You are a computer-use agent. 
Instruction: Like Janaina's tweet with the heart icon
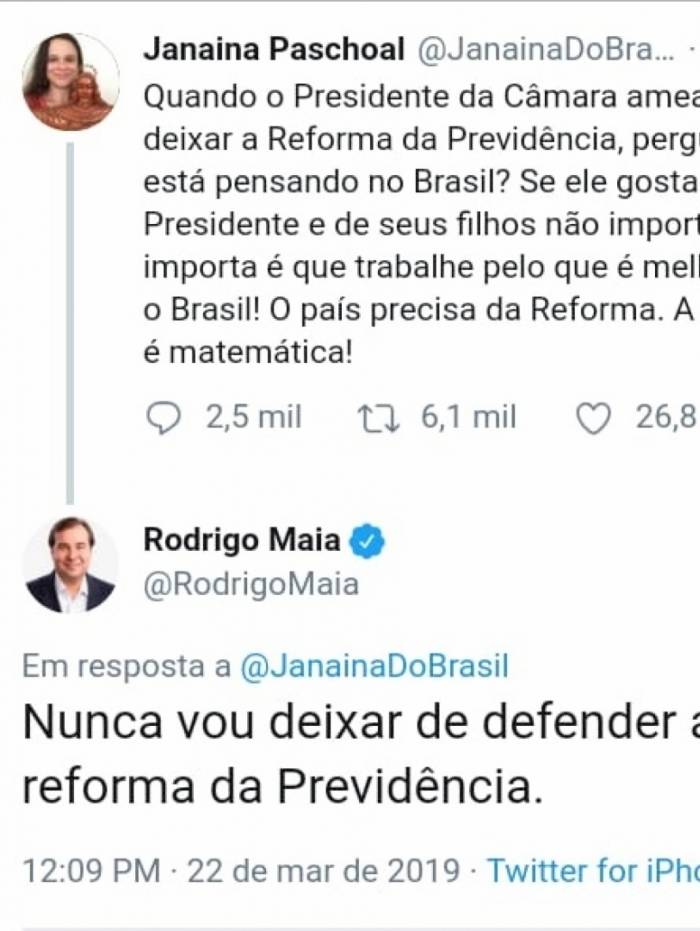tap(594, 419)
